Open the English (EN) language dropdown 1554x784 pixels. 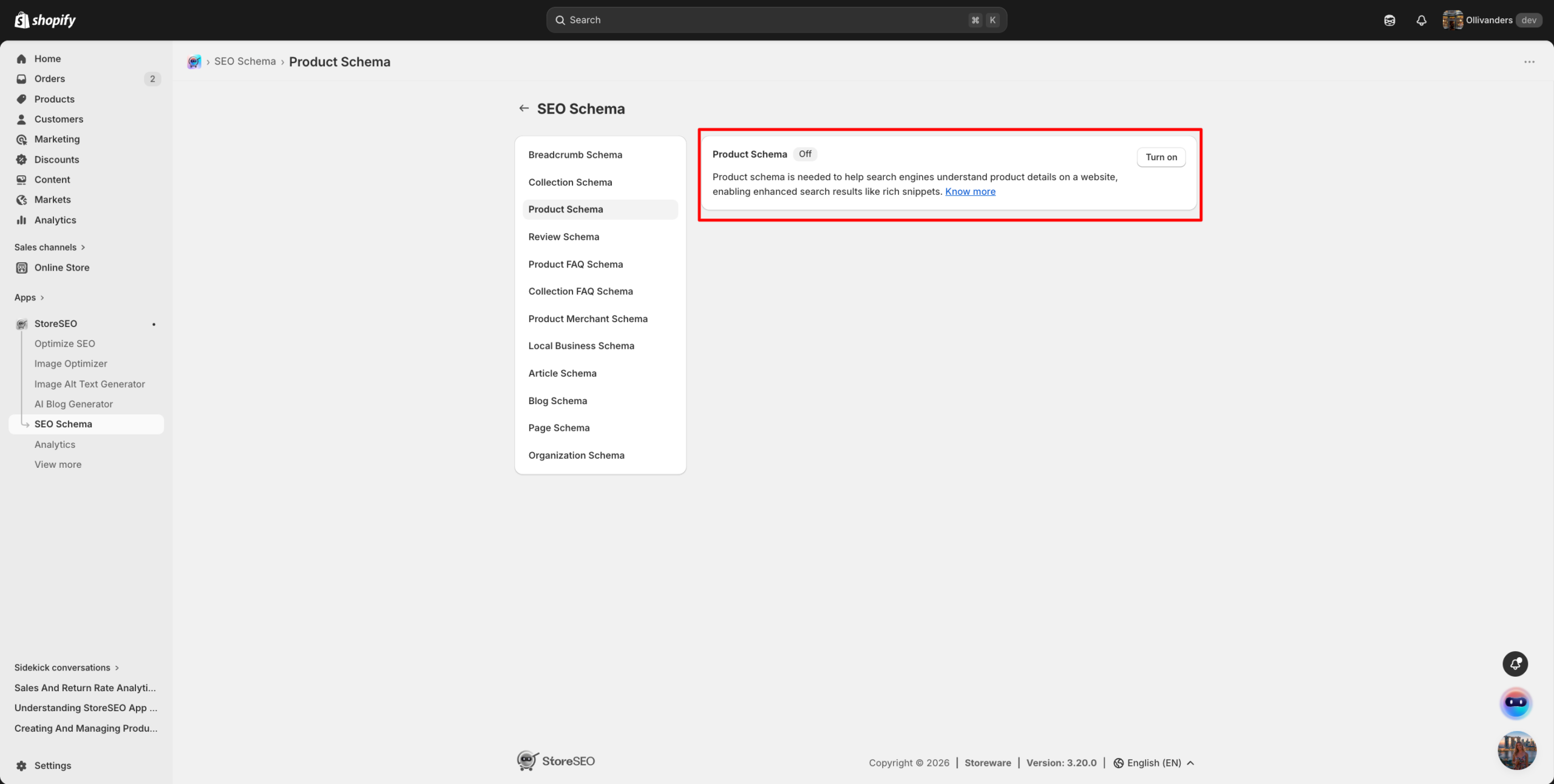[x=1155, y=763]
